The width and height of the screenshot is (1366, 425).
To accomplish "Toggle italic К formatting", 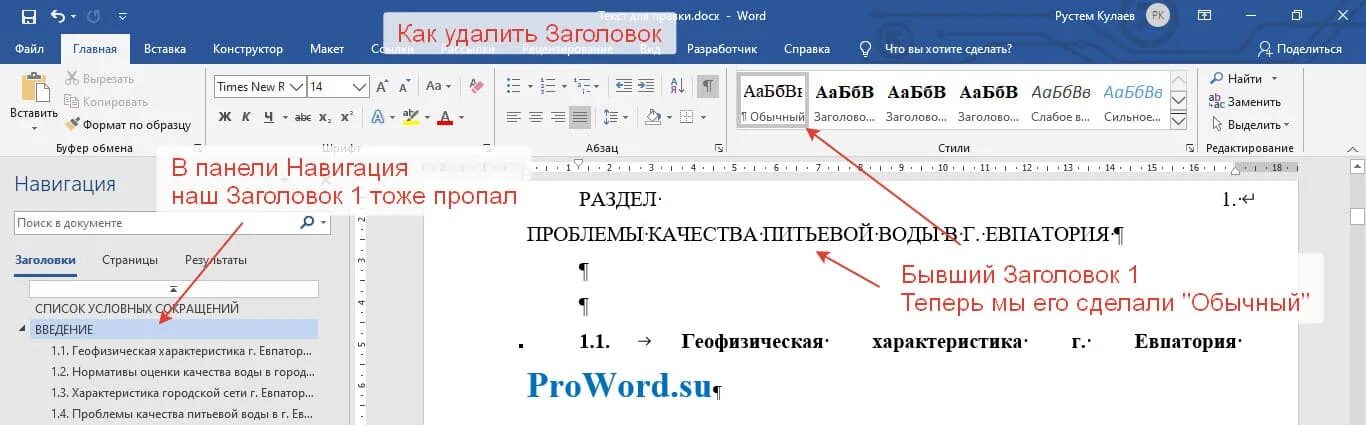I will 246,117.
